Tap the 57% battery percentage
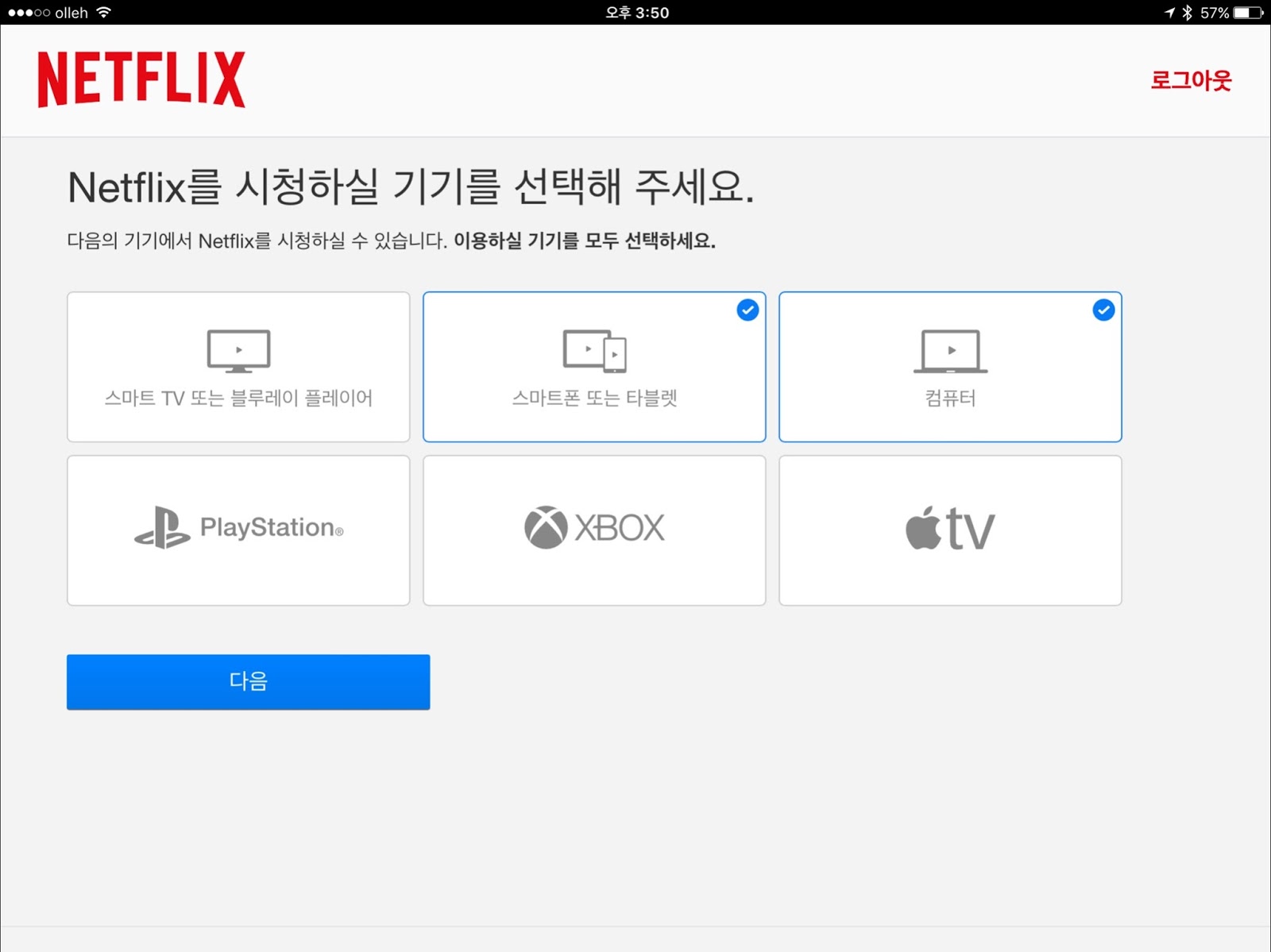The height and width of the screenshot is (952, 1271). pyautogui.click(x=1215, y=13)
